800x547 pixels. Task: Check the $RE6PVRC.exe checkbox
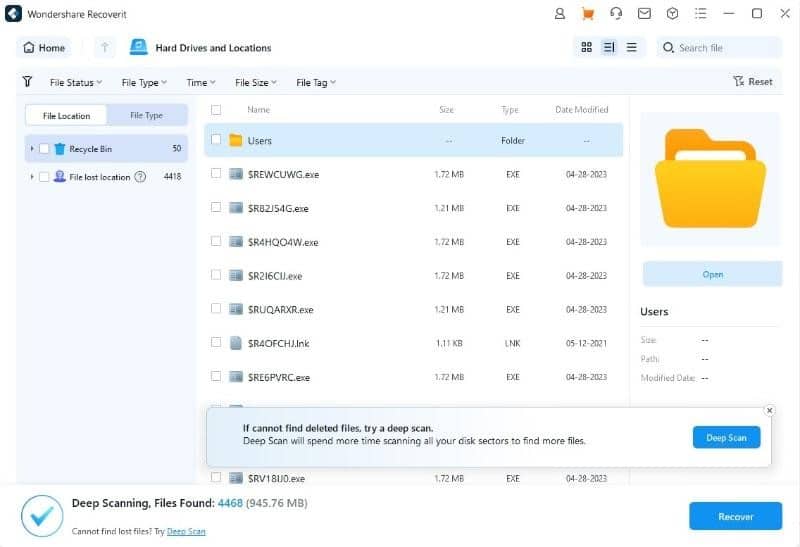click(216, 376)
